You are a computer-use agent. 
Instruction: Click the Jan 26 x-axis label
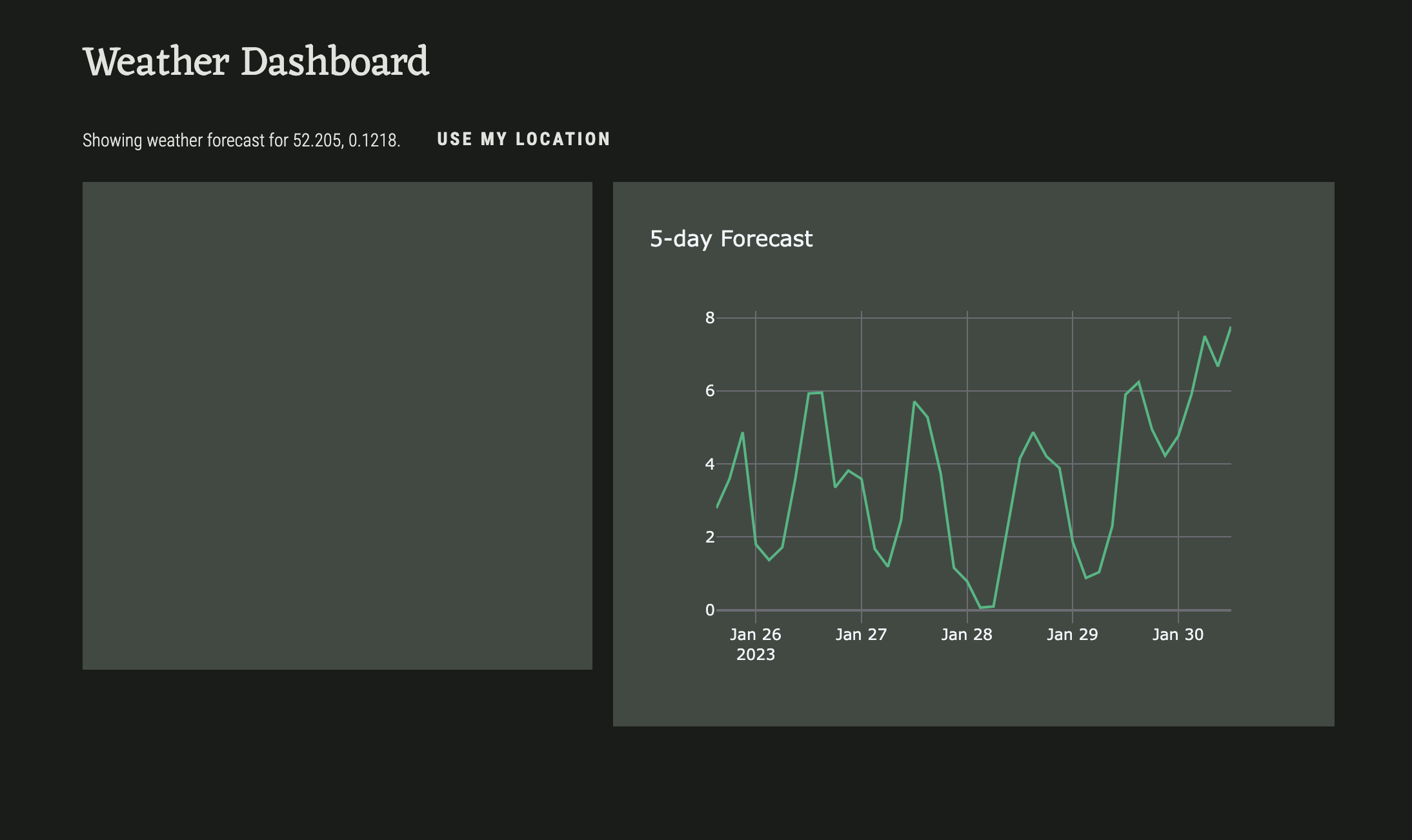755,634
